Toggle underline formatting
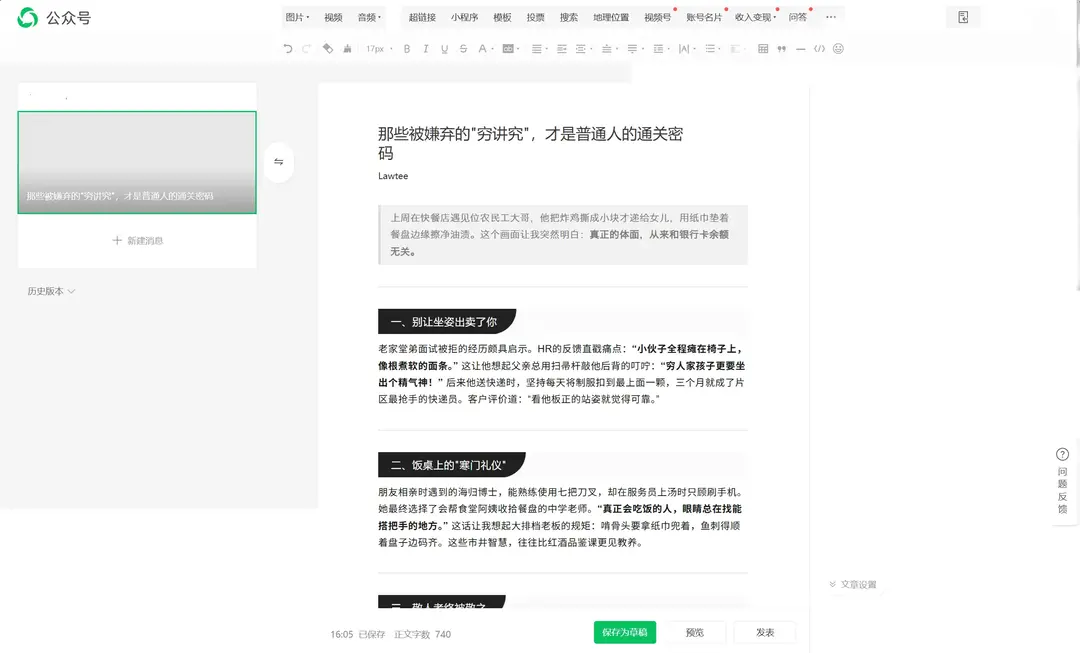 pos(444,48)
